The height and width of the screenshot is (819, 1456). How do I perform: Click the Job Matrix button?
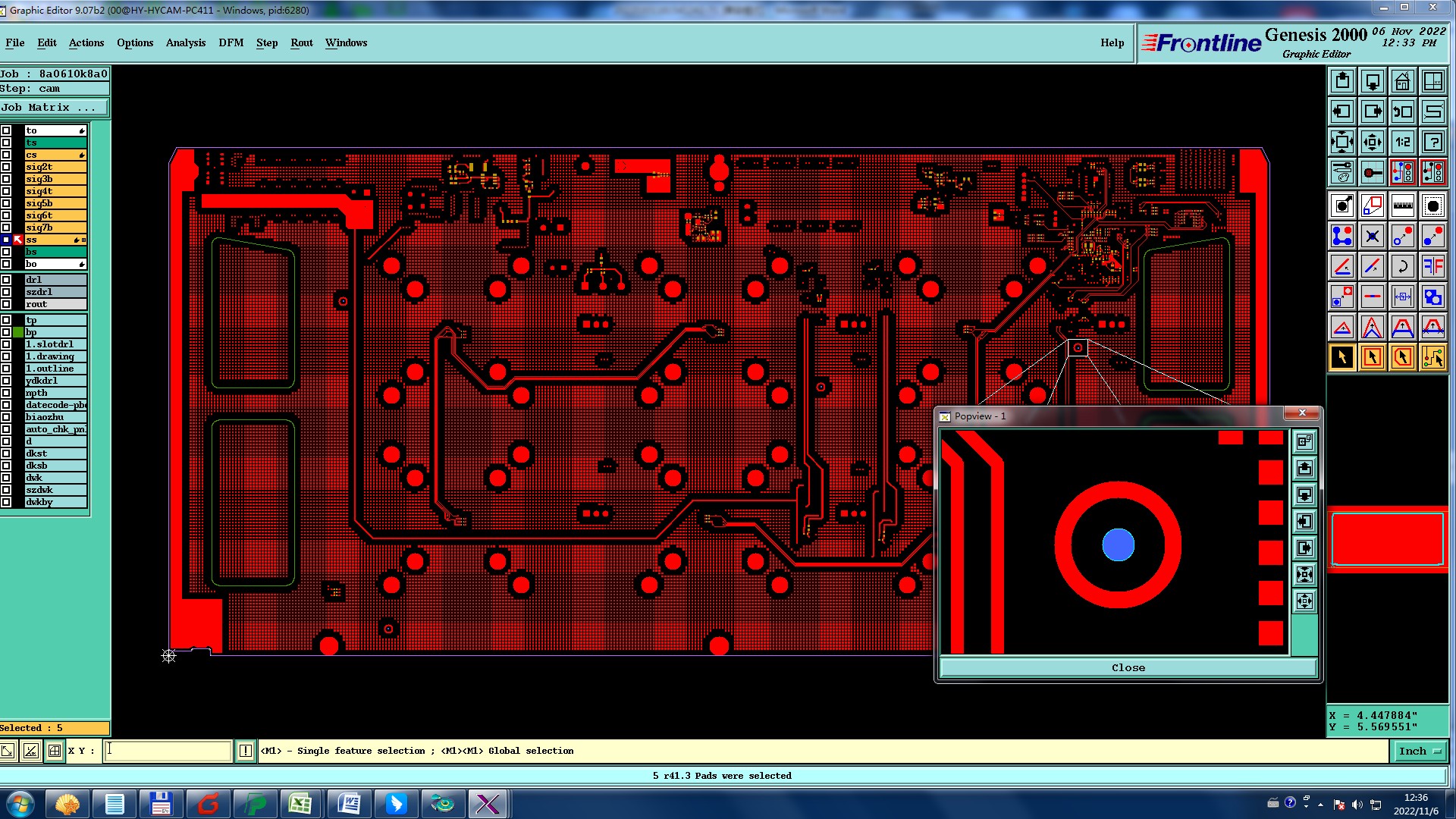coord(55,108)
